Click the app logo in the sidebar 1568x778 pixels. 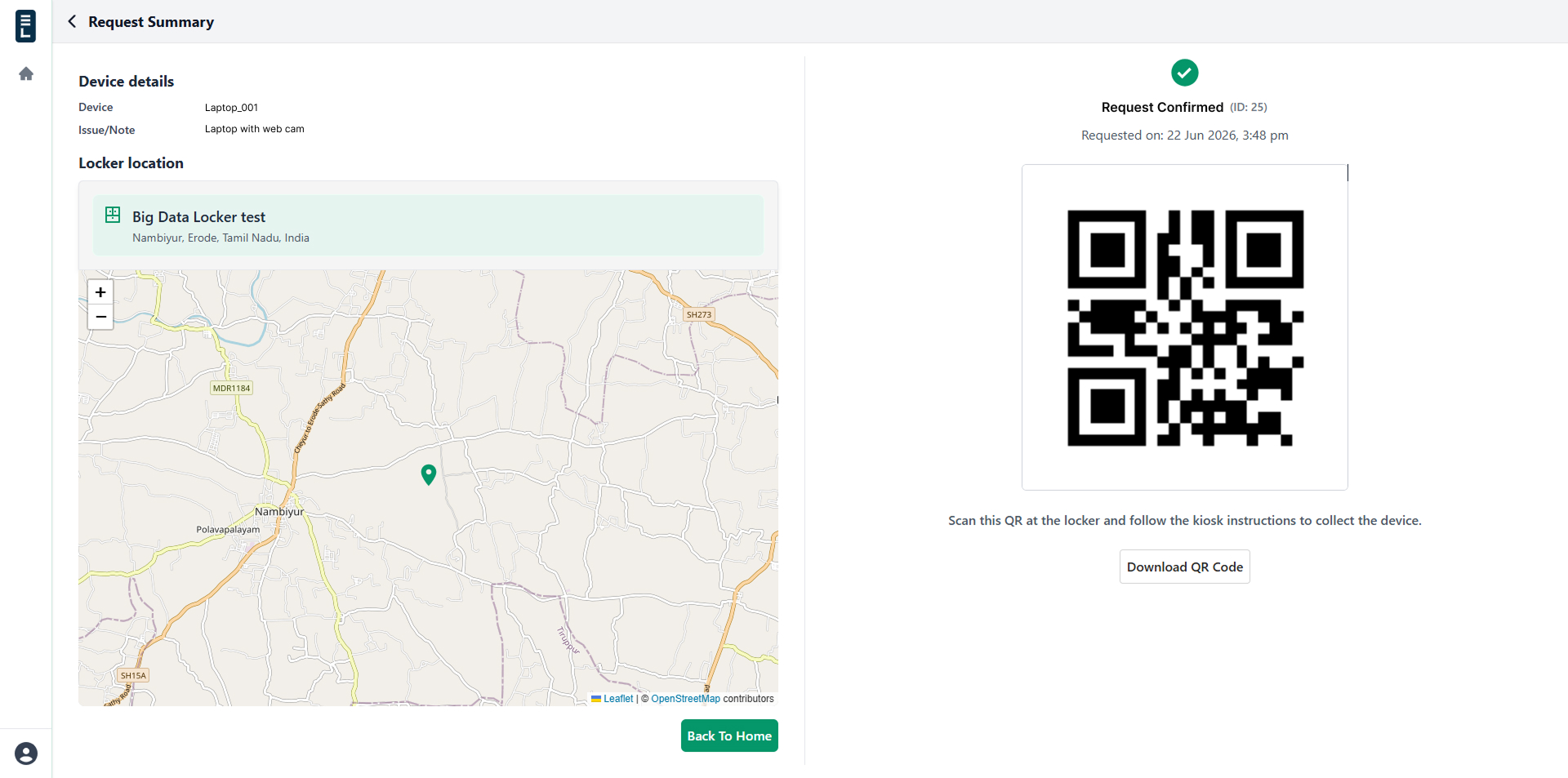coord(25,26)
